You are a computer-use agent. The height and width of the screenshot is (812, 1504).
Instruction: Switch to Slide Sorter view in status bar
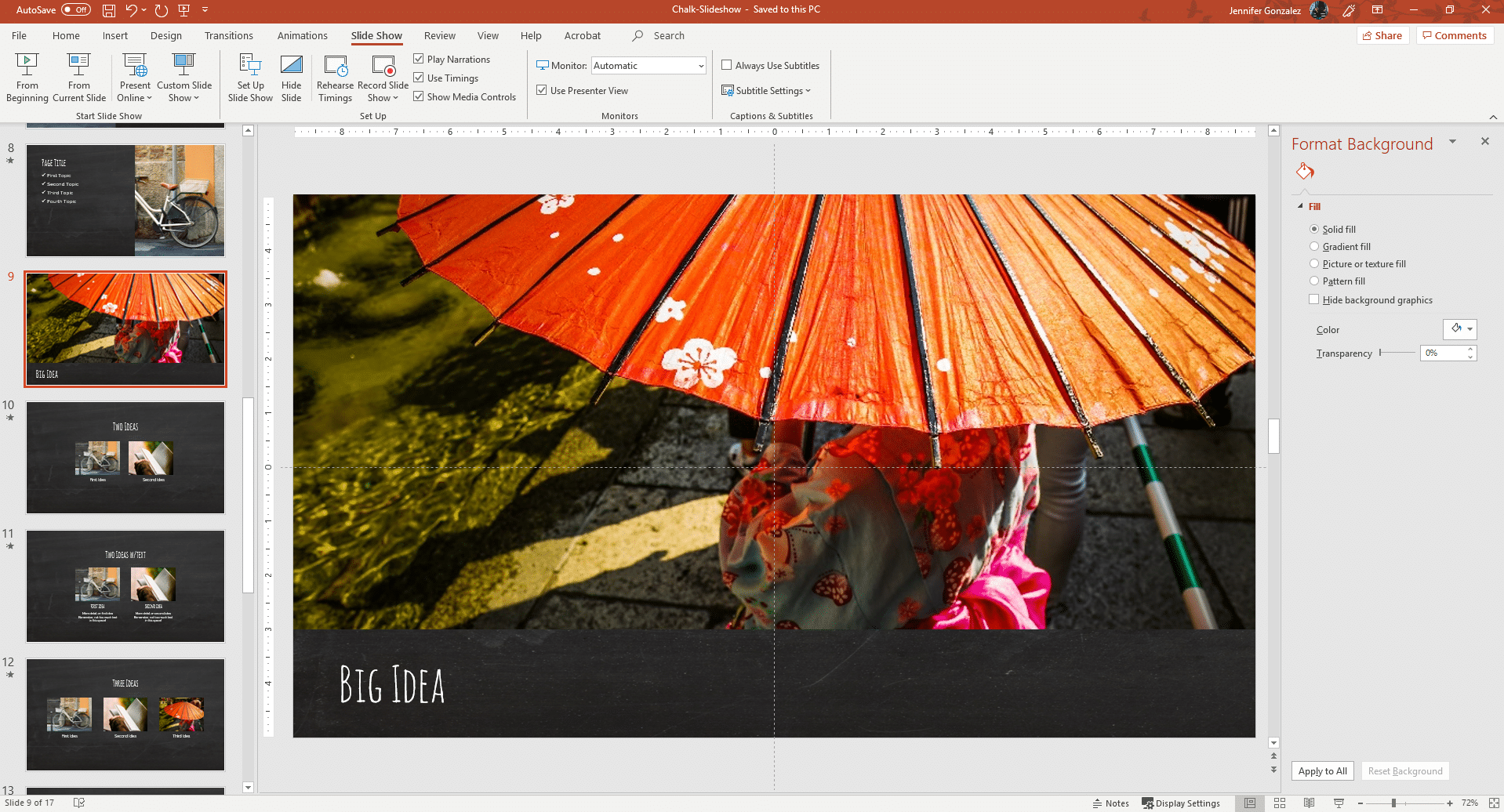point(1280,803)
